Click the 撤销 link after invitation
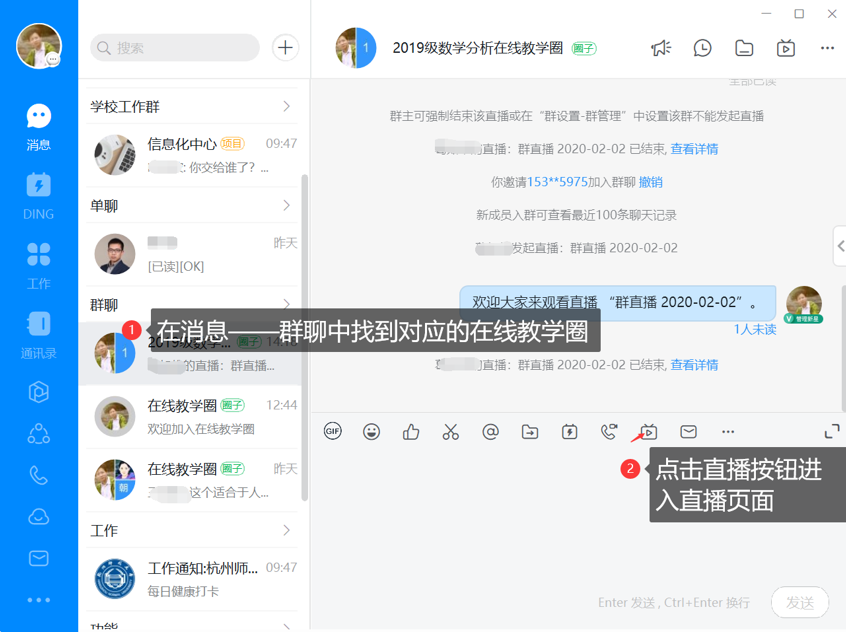The image size is (846, 633). pos(650,182)
